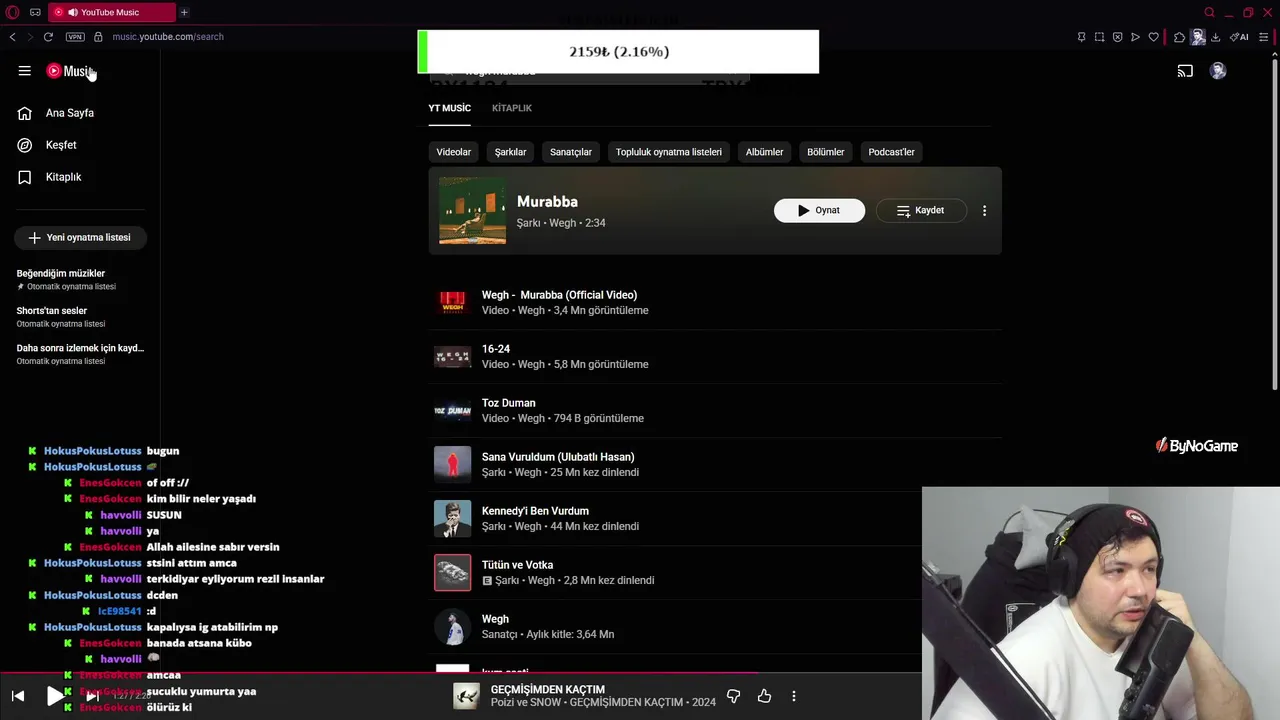
Task: Switch to the YT MUSIC tab
Action: [450, 108]
